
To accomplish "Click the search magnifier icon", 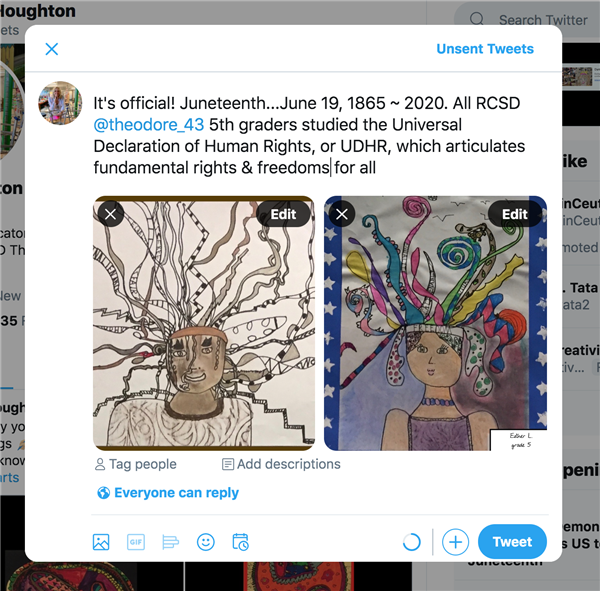I will (477, 19).
